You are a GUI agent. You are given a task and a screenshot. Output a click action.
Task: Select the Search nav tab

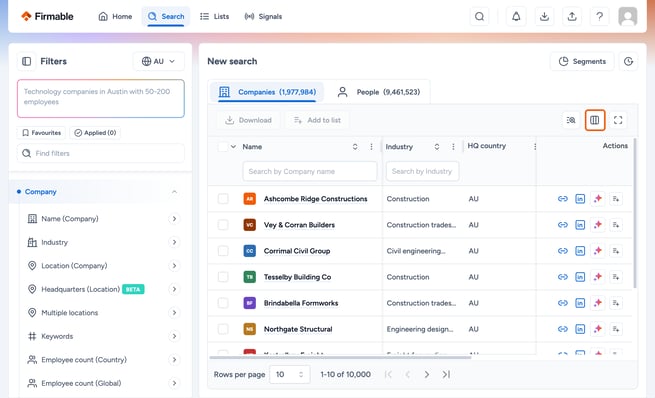pyautogui.click(x=166, y=16)
